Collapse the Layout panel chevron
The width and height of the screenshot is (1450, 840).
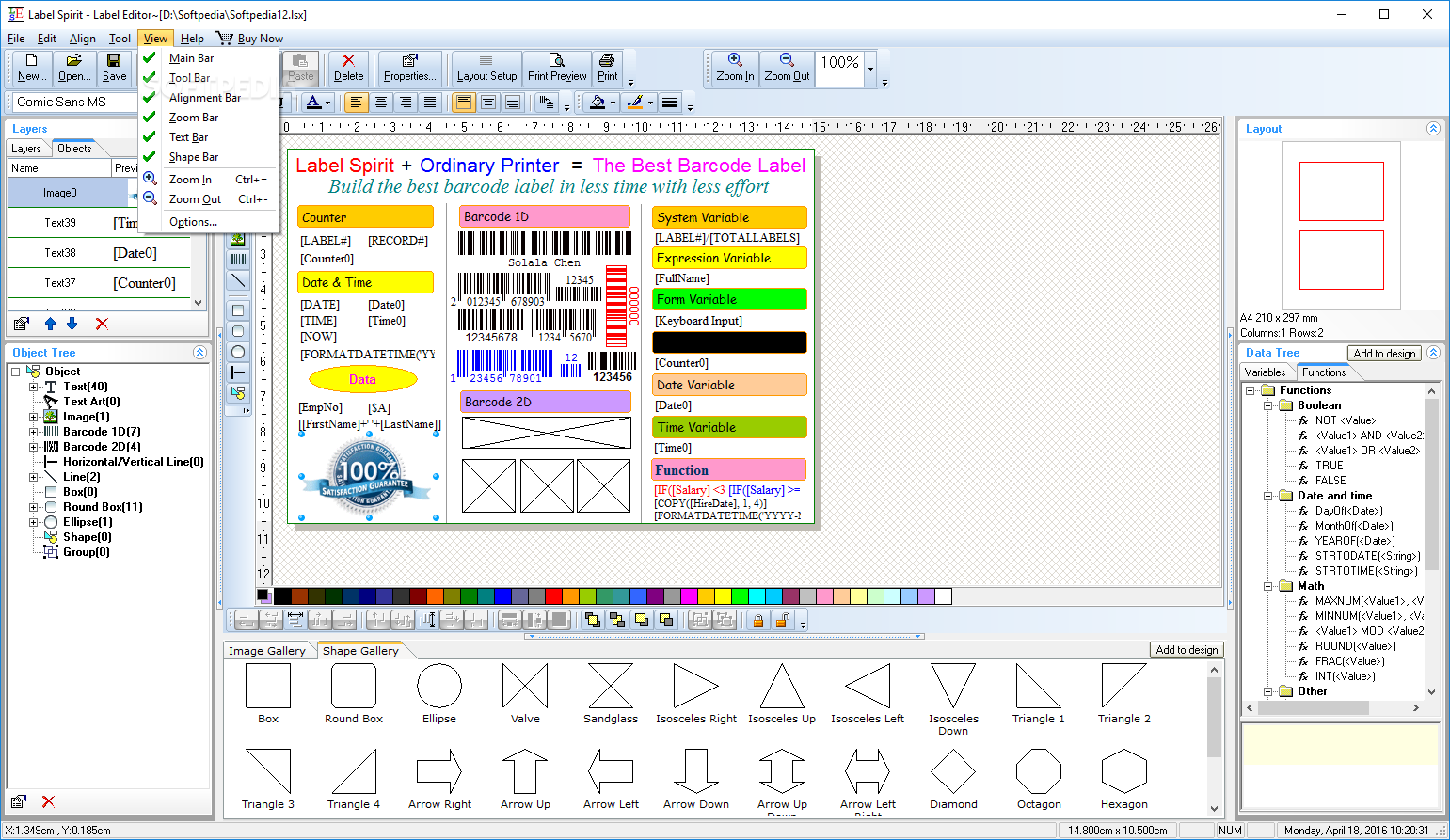pyautogui.click(x=1433, y=129)
